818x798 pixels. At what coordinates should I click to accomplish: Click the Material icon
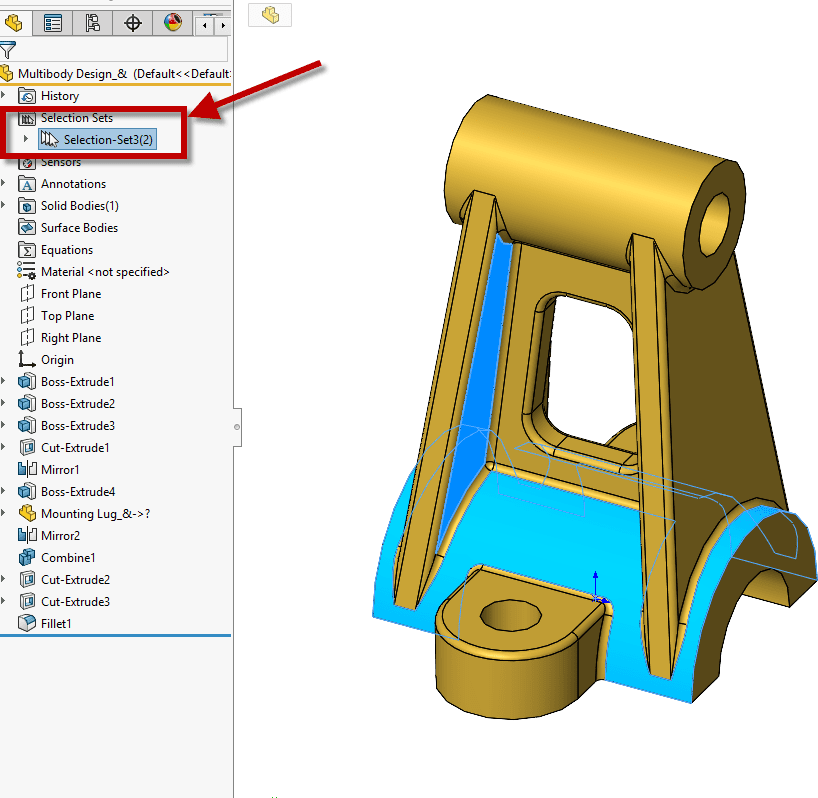[27, 271]
